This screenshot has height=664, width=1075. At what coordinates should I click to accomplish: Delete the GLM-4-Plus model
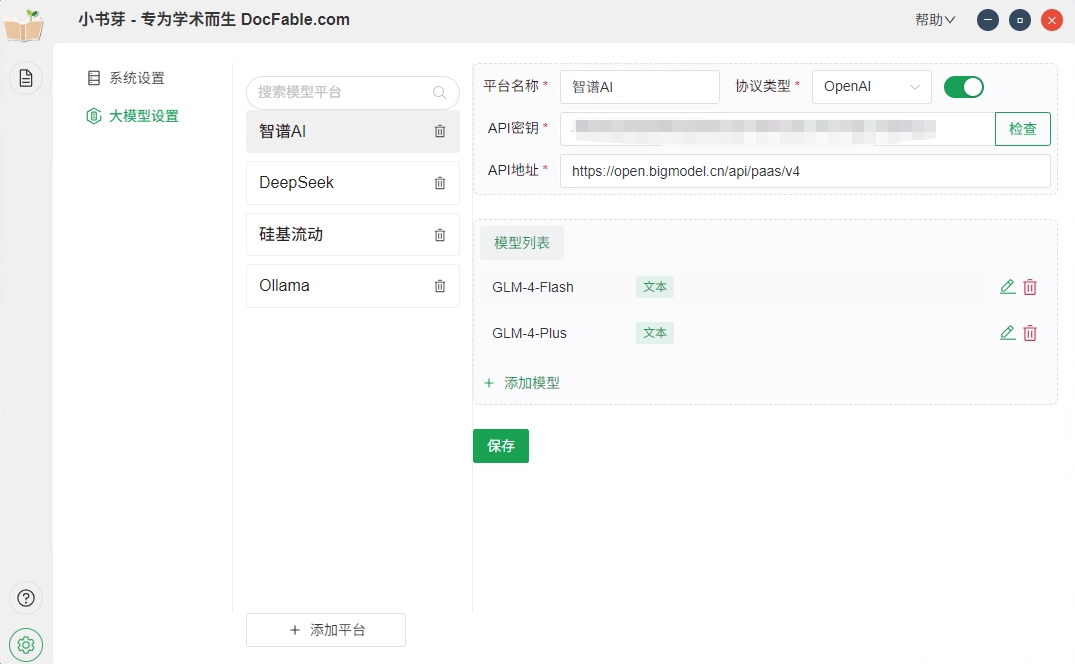point(1030,333)
